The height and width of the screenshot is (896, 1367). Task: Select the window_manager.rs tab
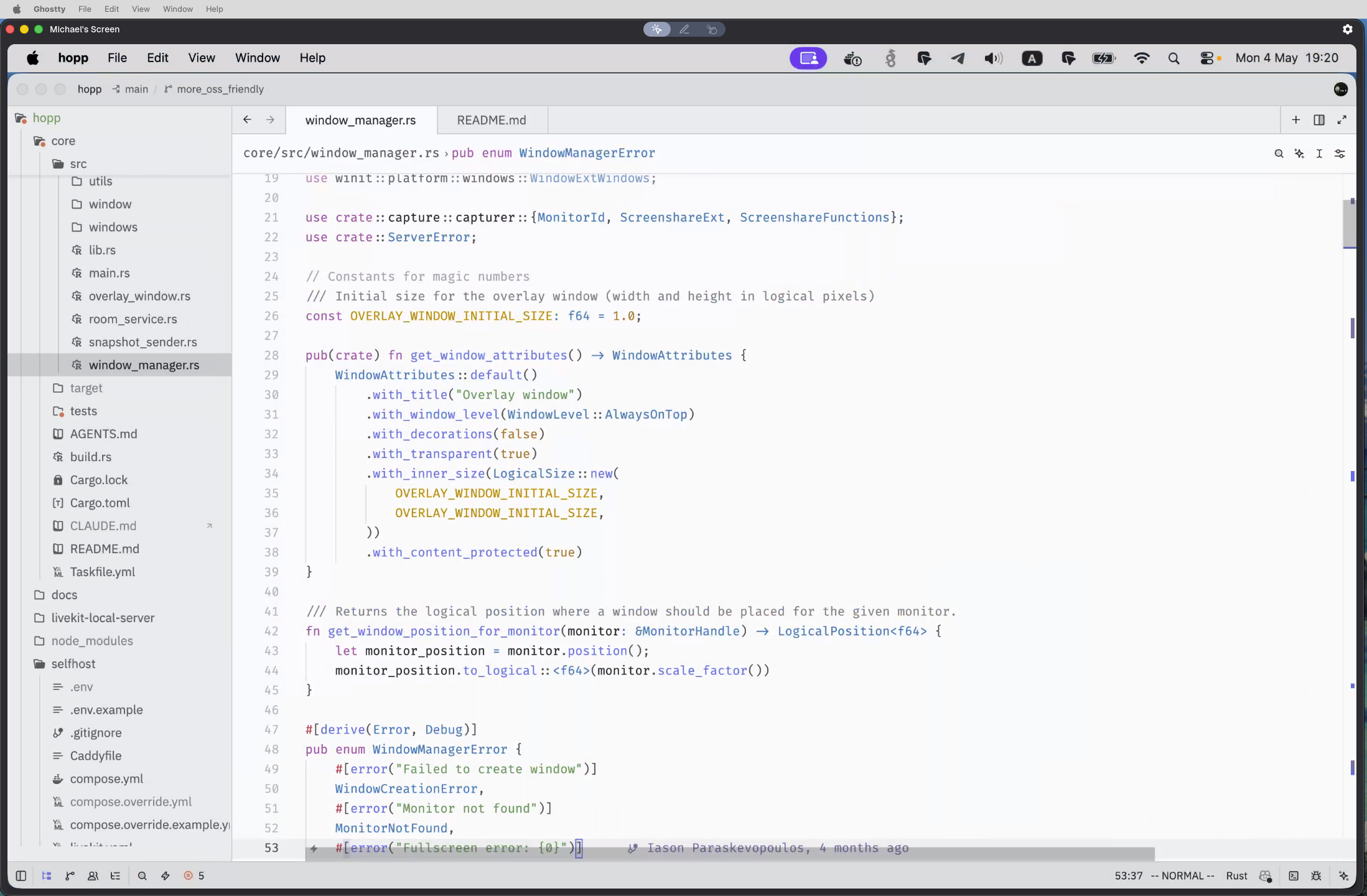361,120
